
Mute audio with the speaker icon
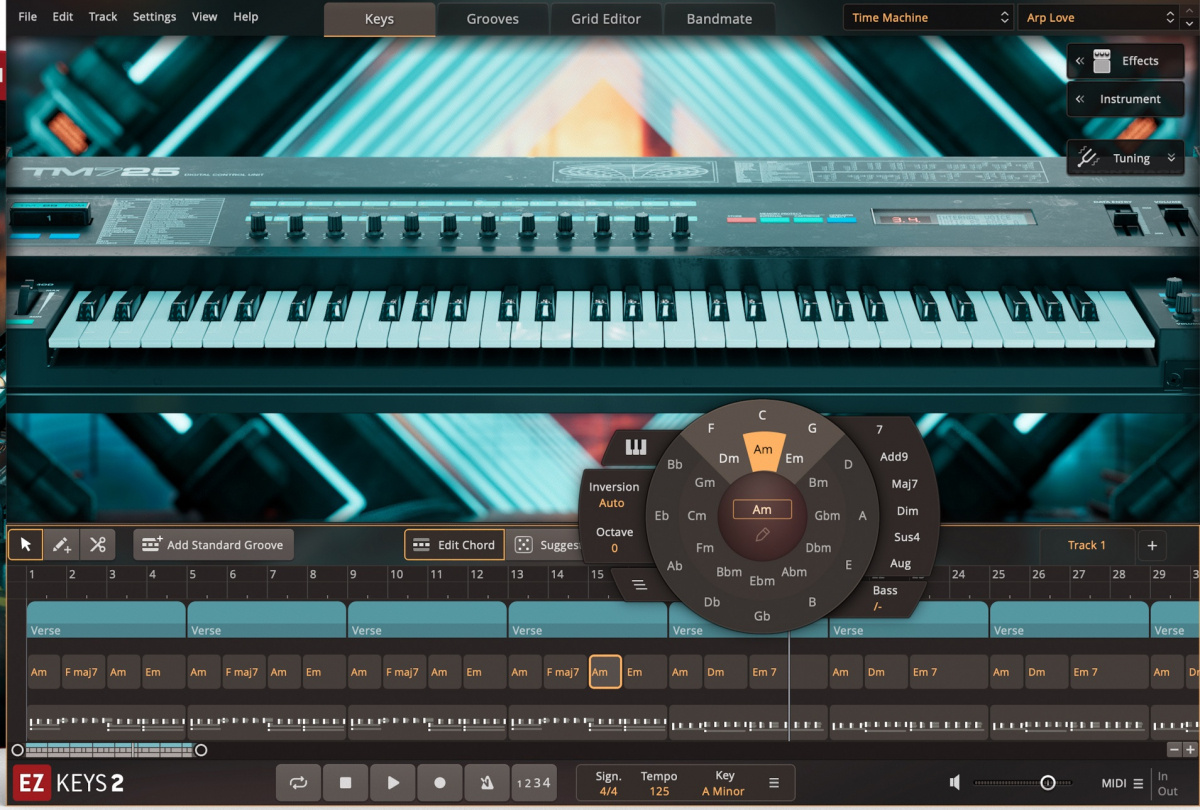(x=955, y=783)
